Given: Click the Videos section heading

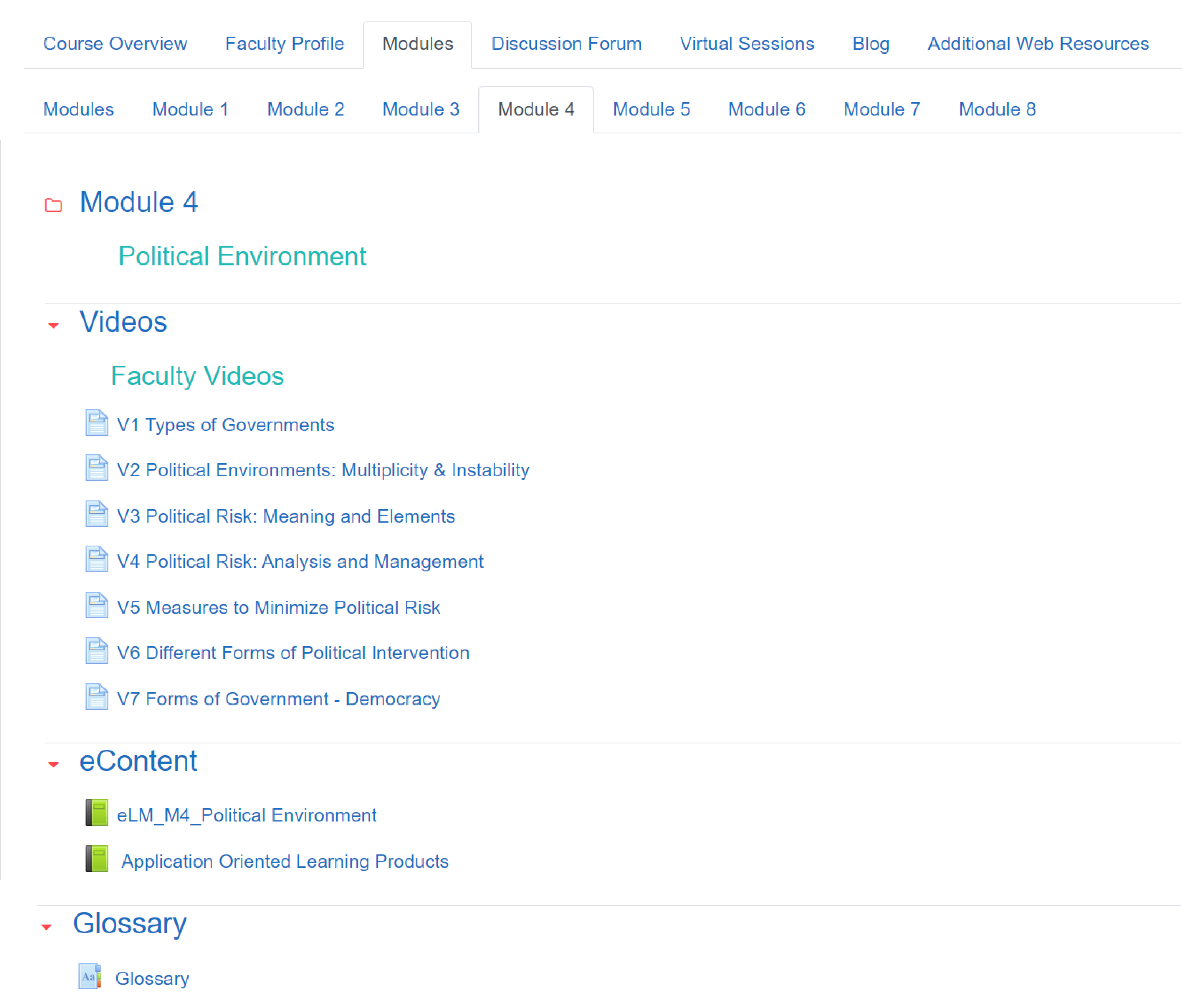Looking at the screenshot, I should click(x=123, y=322).
